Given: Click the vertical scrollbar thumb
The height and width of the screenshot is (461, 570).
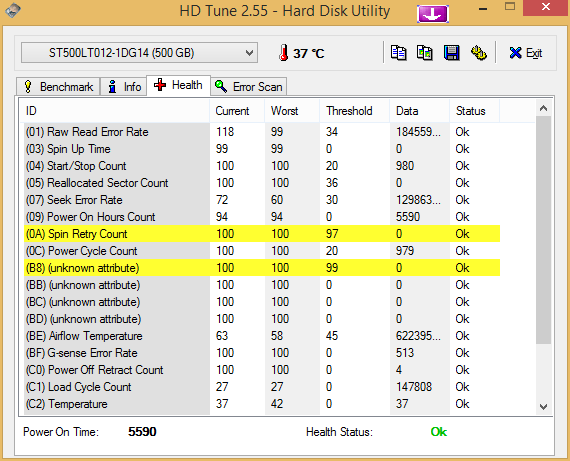Looking at the screenshot, I should click(543, 230).
